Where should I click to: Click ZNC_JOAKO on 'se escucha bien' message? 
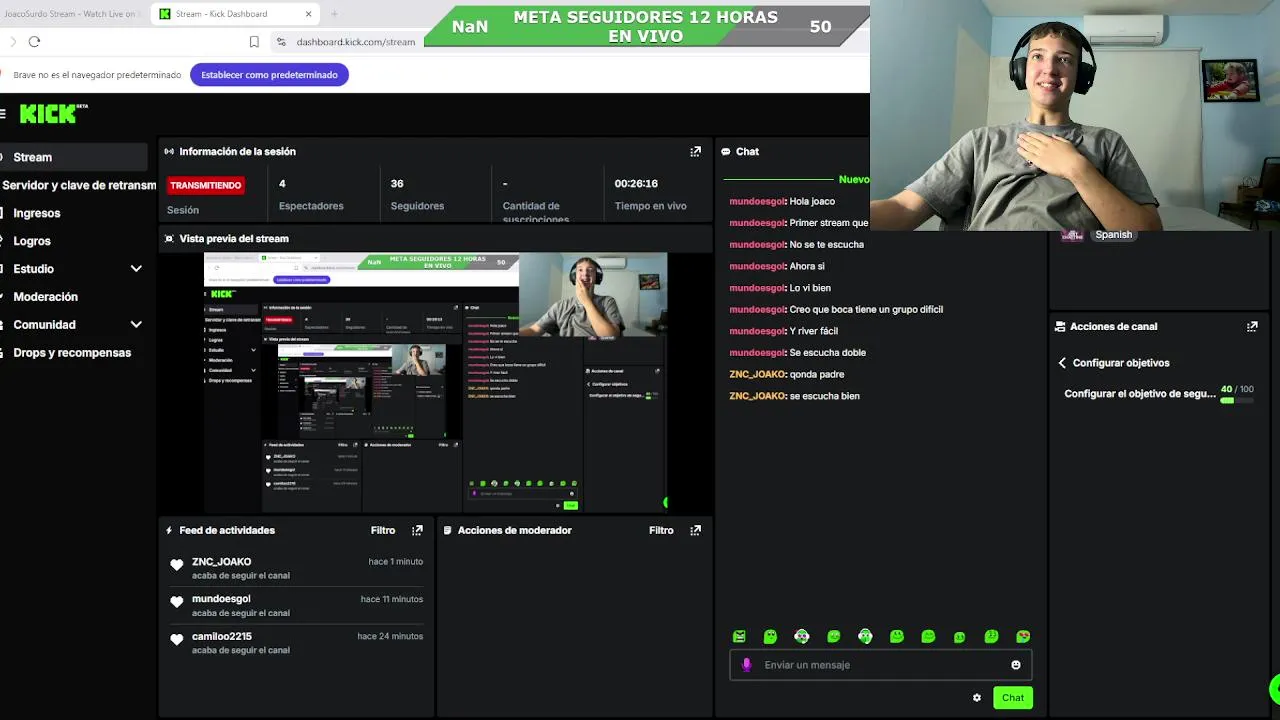[x=758, y=396]
